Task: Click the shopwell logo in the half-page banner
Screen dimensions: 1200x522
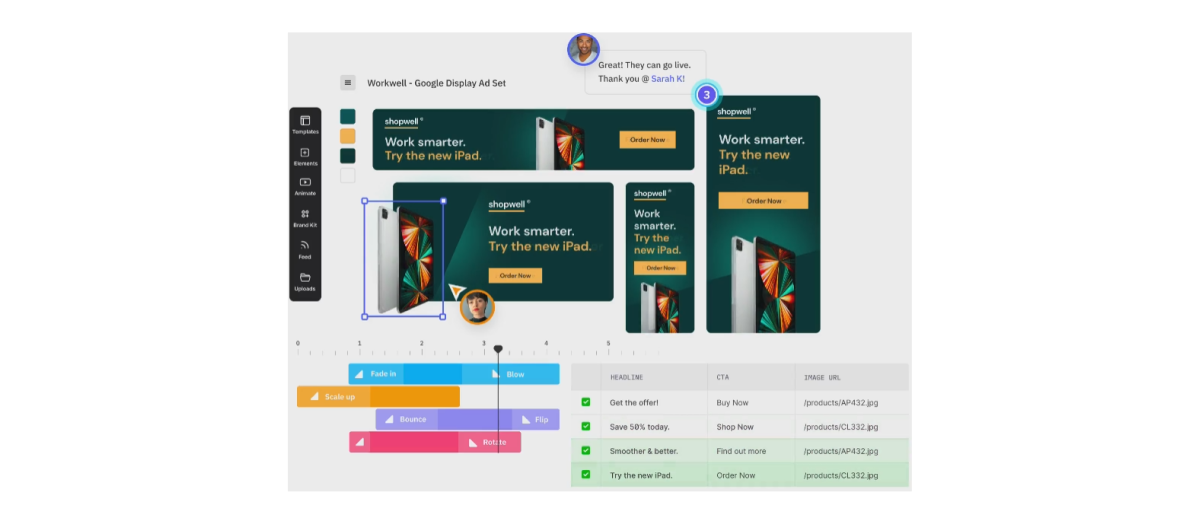Action: pos(736,113)
